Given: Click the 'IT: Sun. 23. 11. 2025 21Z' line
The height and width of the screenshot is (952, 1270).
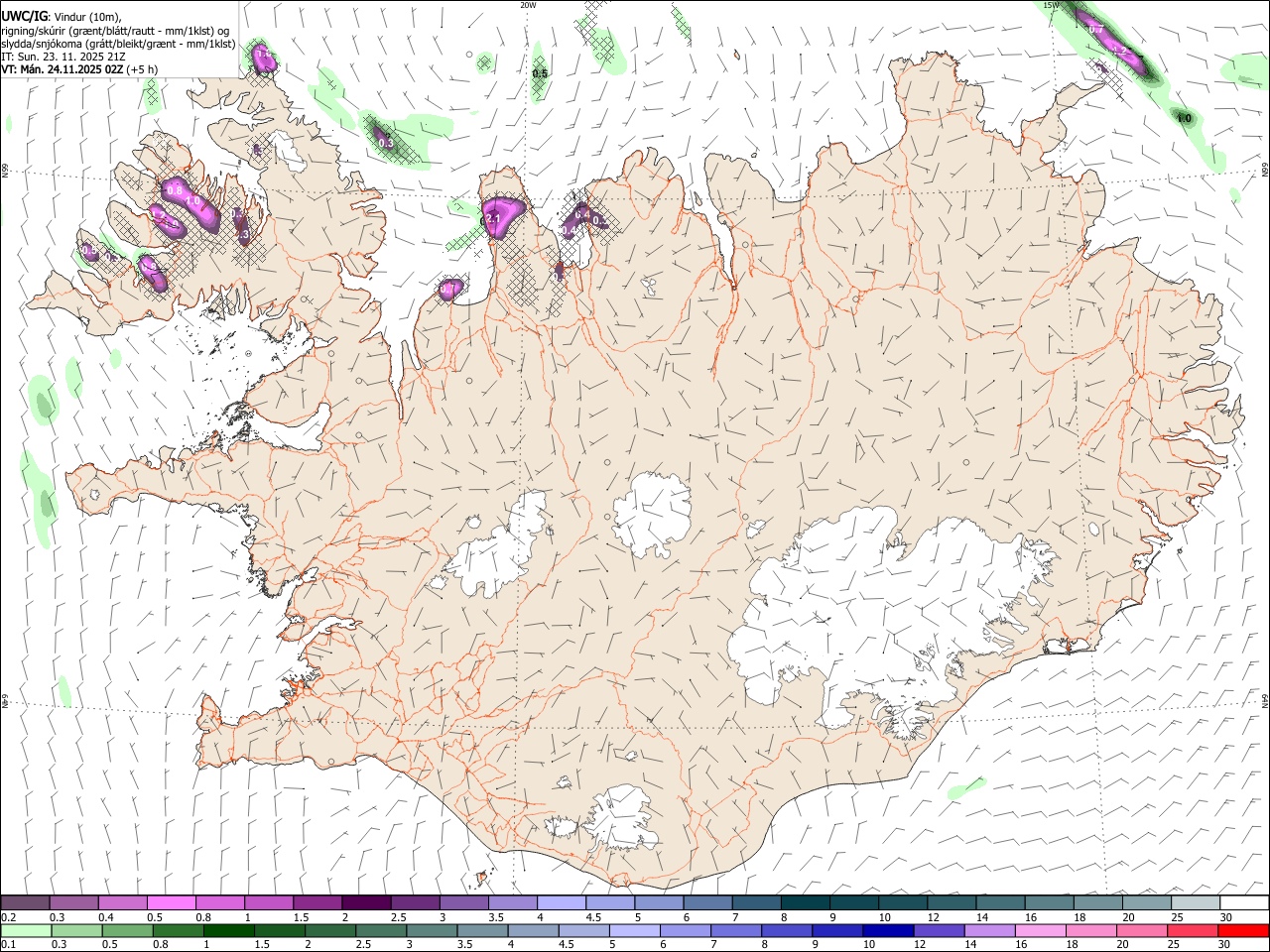Looking at the screenshot, I should click(63, 57).
